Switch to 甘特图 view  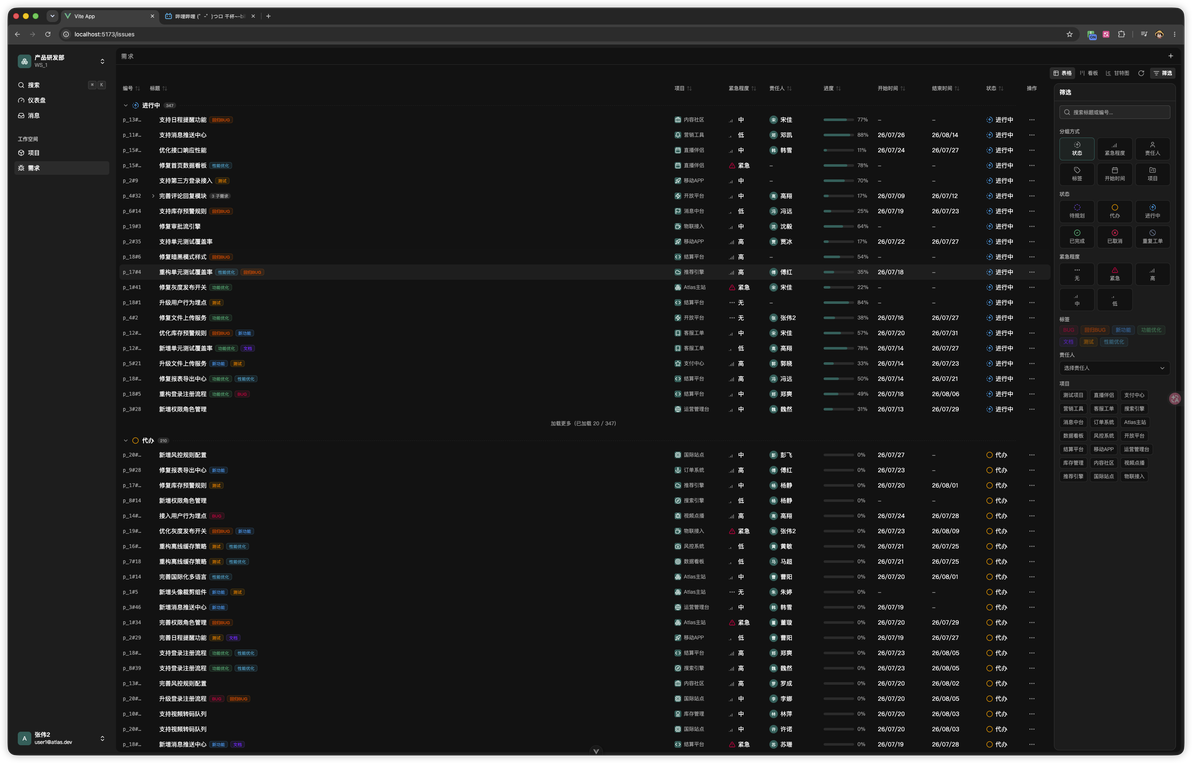[x=1118, y=73]
